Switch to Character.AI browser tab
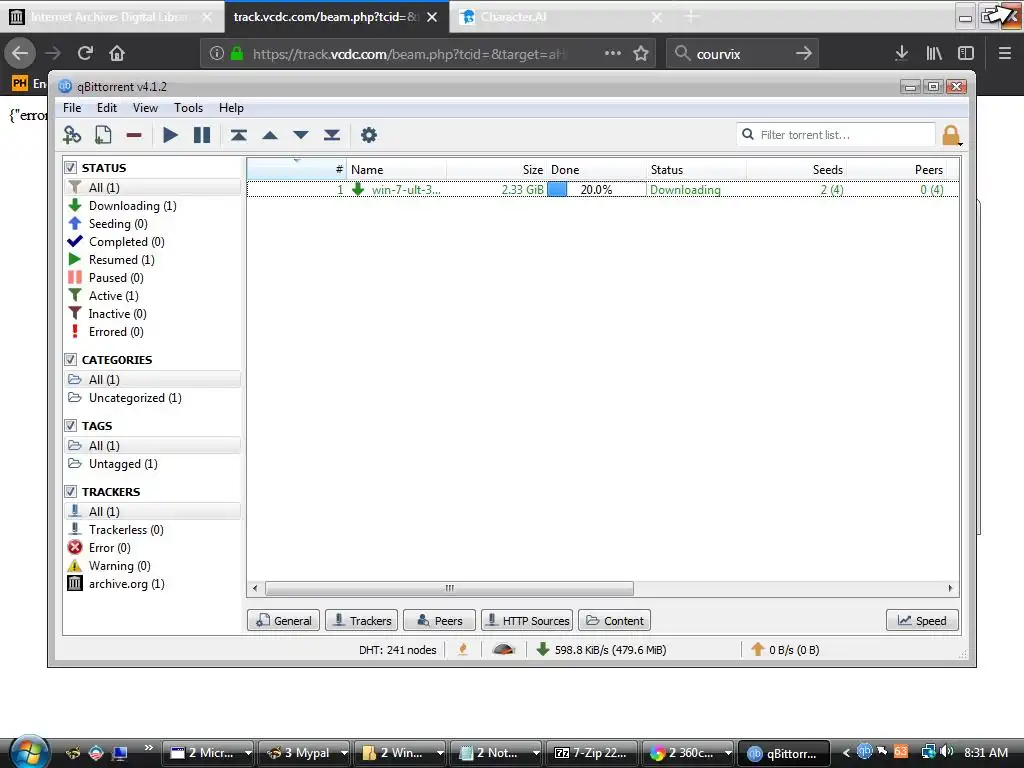The height and width of the screenshot is (768, 1024). tap(559, 17)
